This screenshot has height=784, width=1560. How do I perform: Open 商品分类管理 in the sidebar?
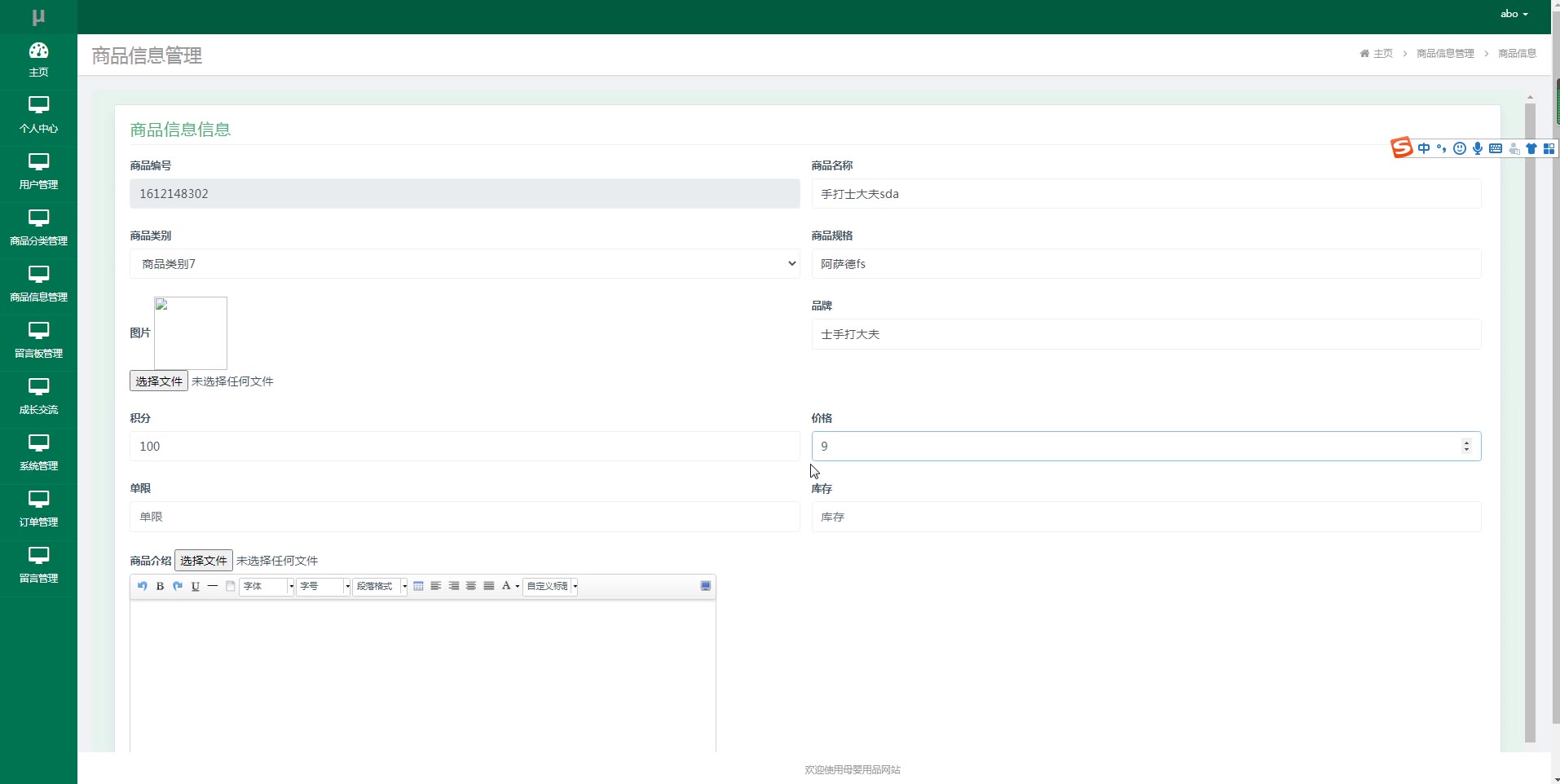pos(38,228)
